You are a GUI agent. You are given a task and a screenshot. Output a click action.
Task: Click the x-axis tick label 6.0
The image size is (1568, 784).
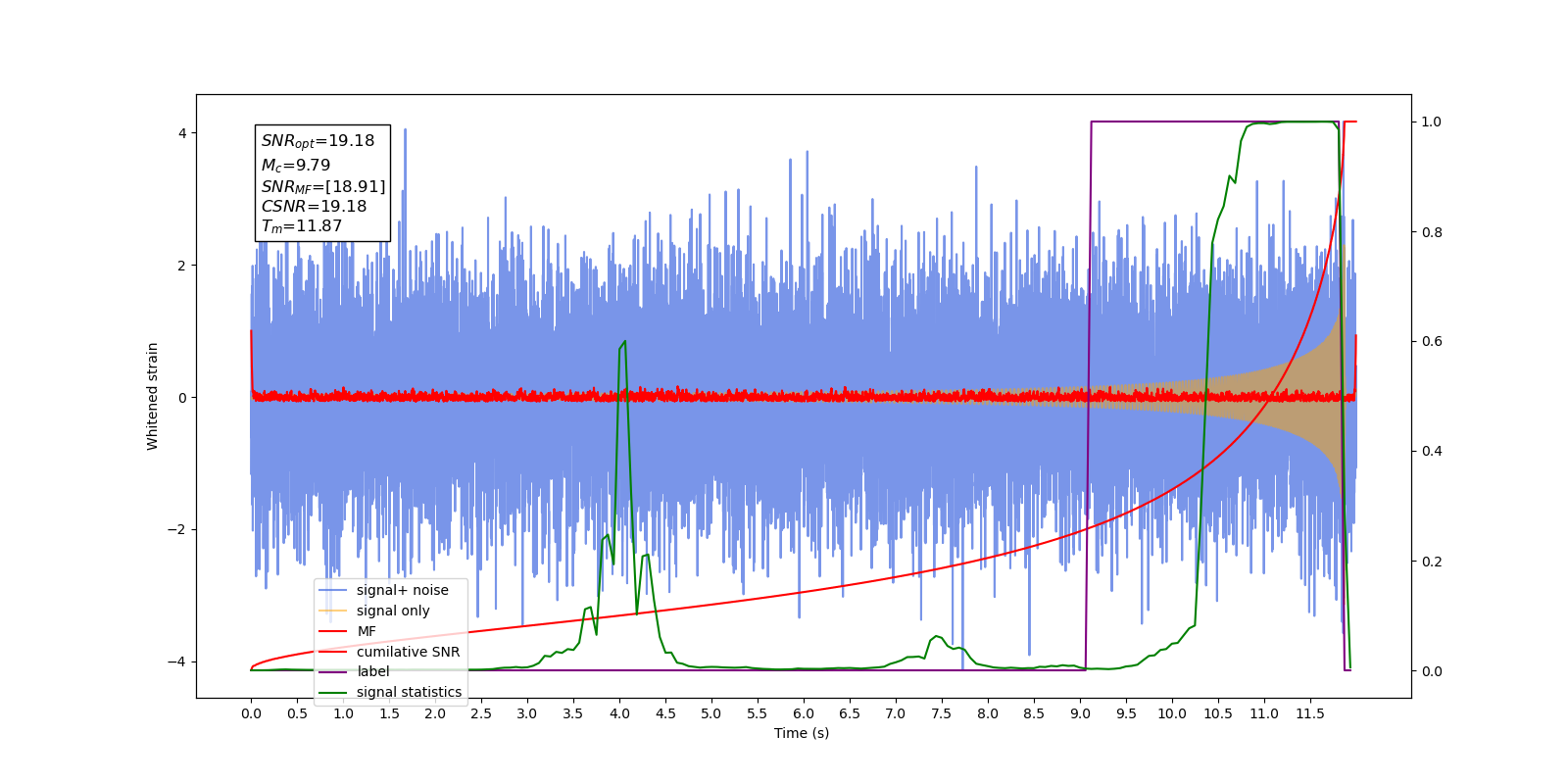pos(804,713)
